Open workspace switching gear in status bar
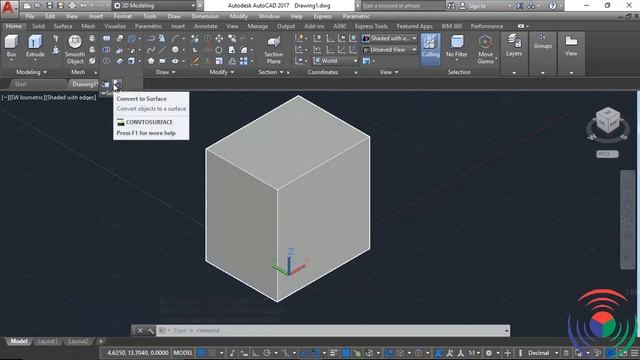Screen dimensions: 640x360 click(489, 353)
